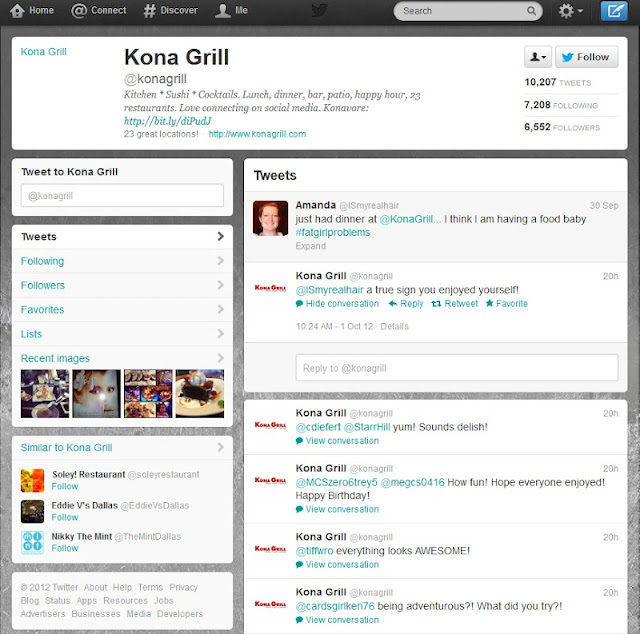Open the Discover tab
Viewport: 640px width, 634px height.
171,11
